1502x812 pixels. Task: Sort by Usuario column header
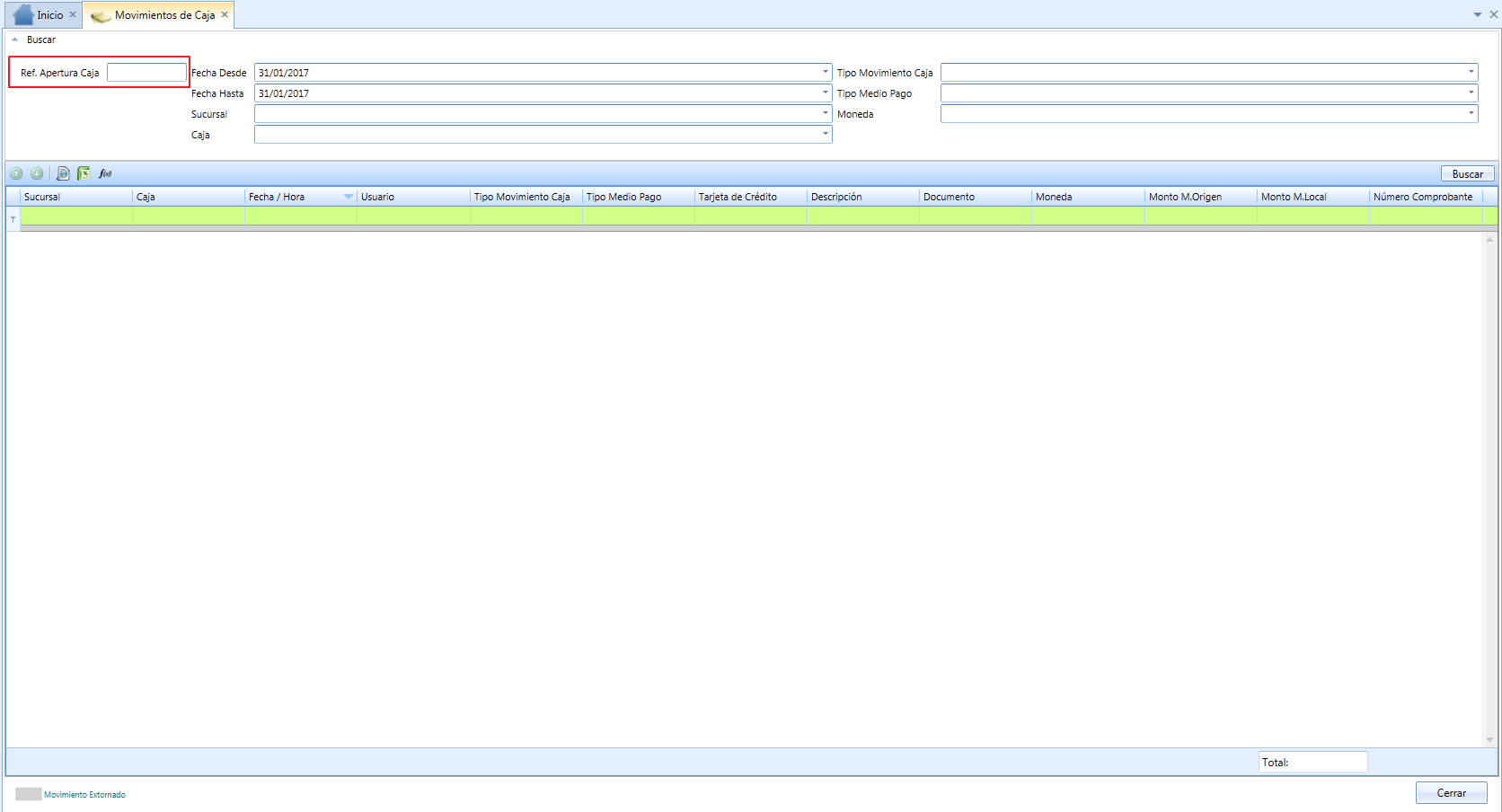413,197
